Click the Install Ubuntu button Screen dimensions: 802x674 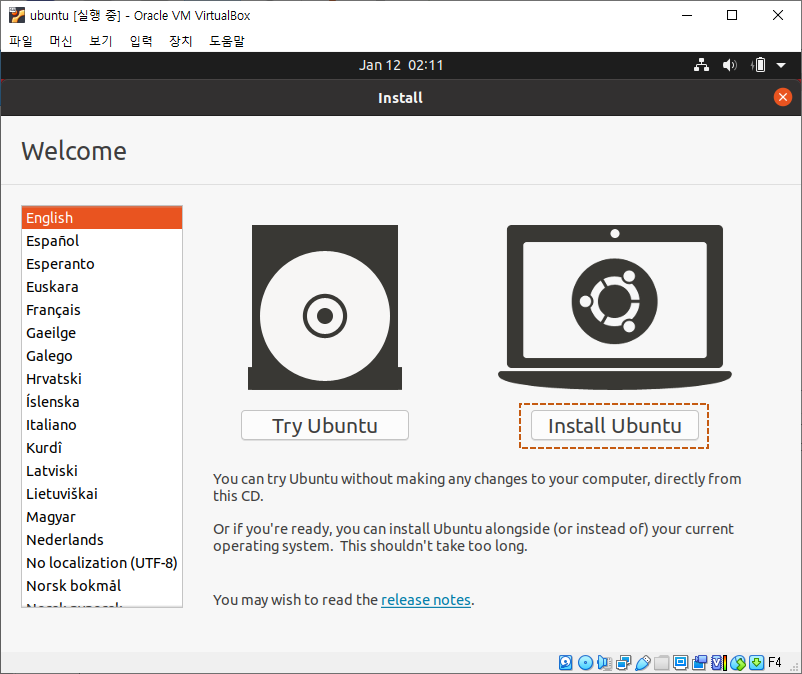click(x=615, y=425)
